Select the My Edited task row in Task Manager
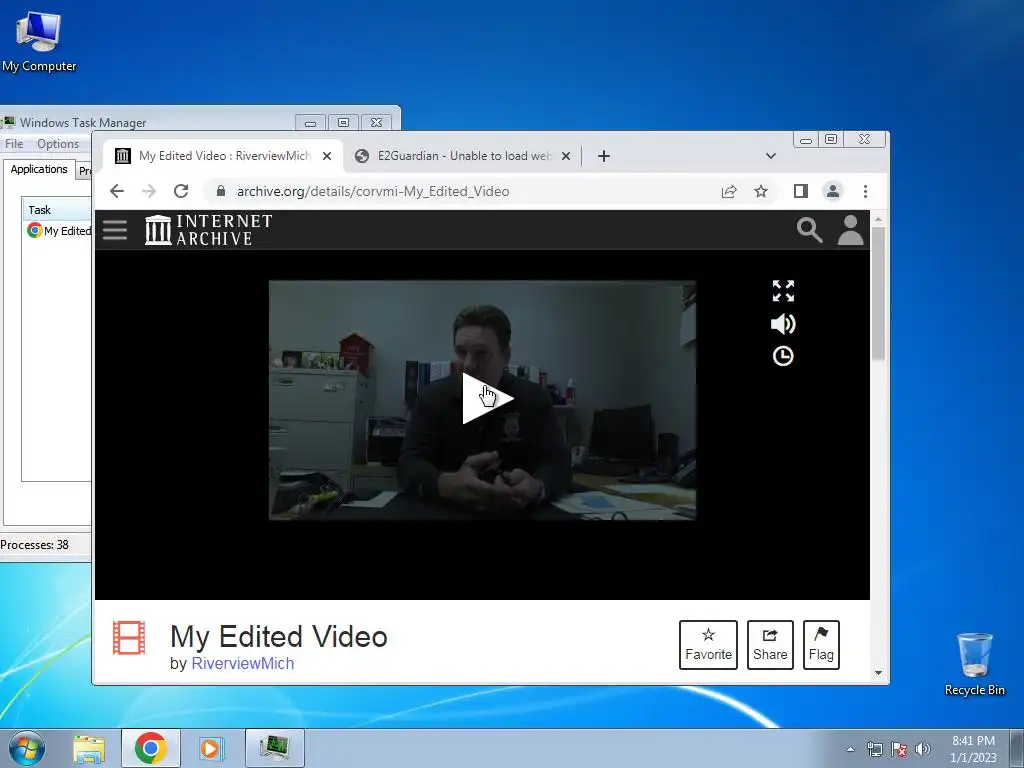This screenshot has width=1024, height=768. point(58,231)
